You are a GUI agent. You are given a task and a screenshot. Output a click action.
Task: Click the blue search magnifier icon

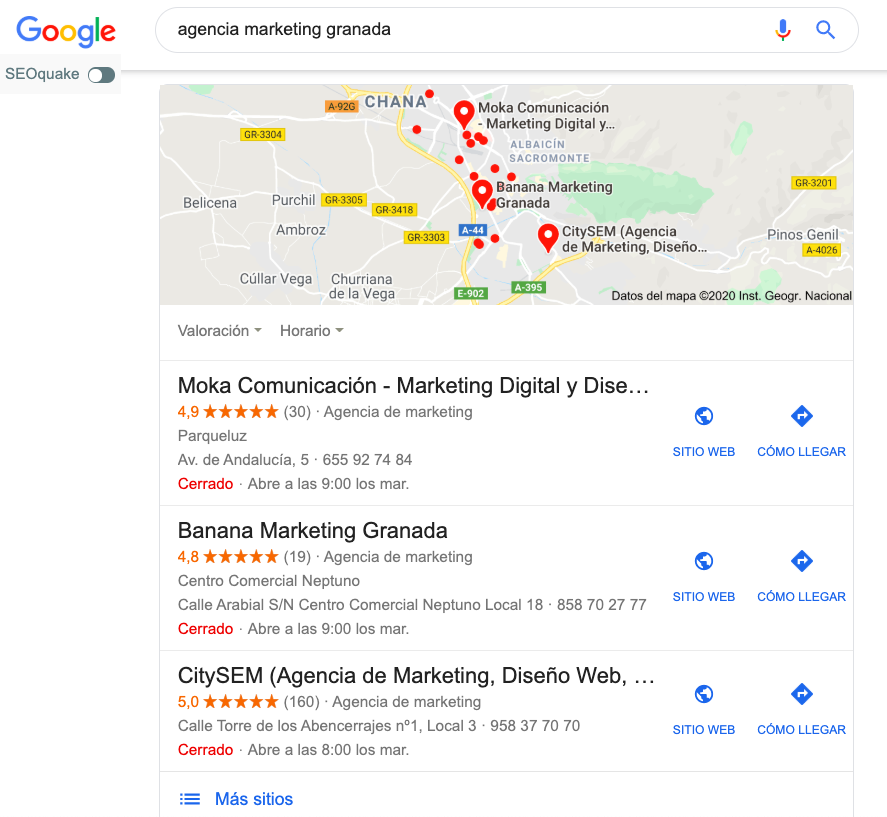tap(825, 30)
